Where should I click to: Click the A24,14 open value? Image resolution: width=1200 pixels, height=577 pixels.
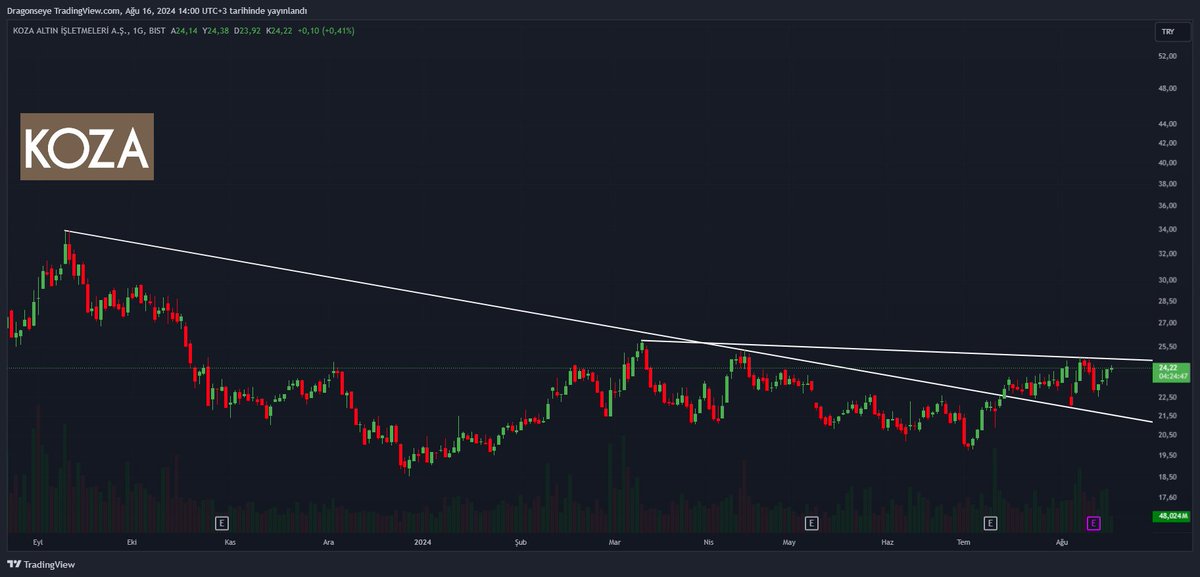click(184, 31)
